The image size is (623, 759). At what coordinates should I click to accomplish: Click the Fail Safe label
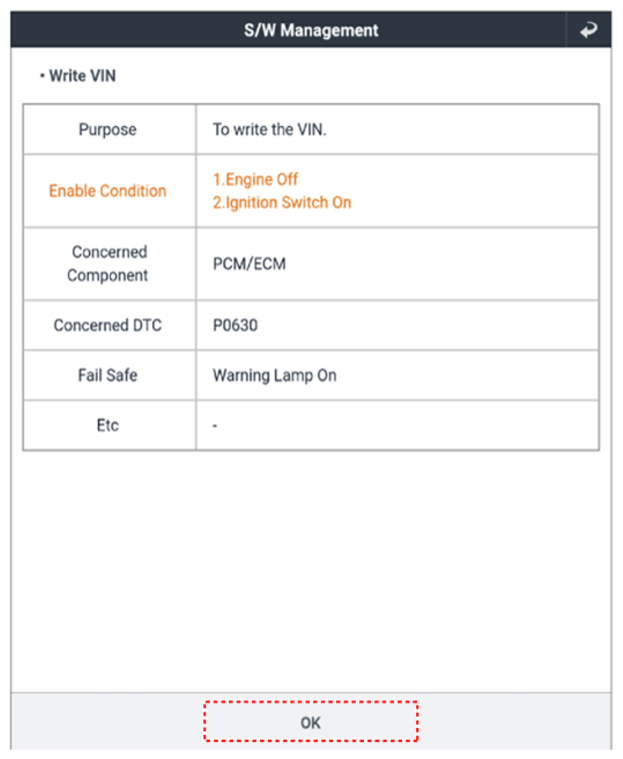(x=108, y=375)
